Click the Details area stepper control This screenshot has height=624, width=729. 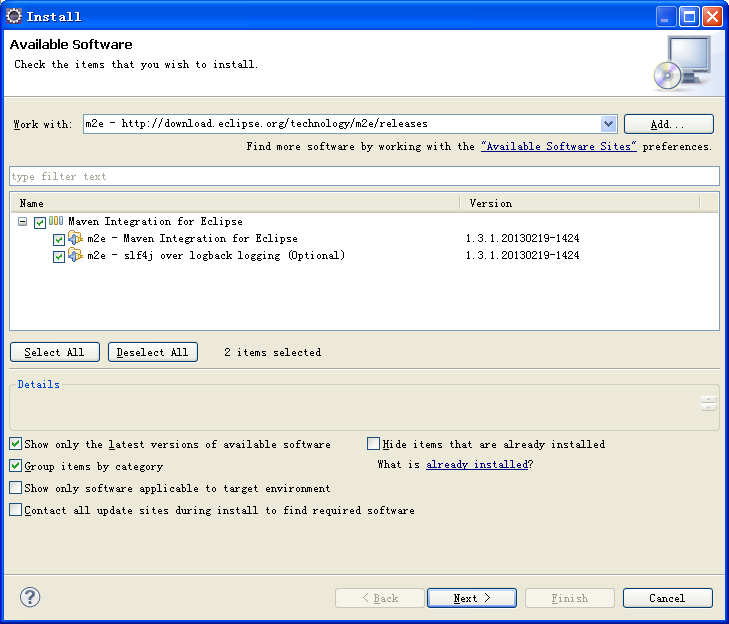[x=709, y=403]
